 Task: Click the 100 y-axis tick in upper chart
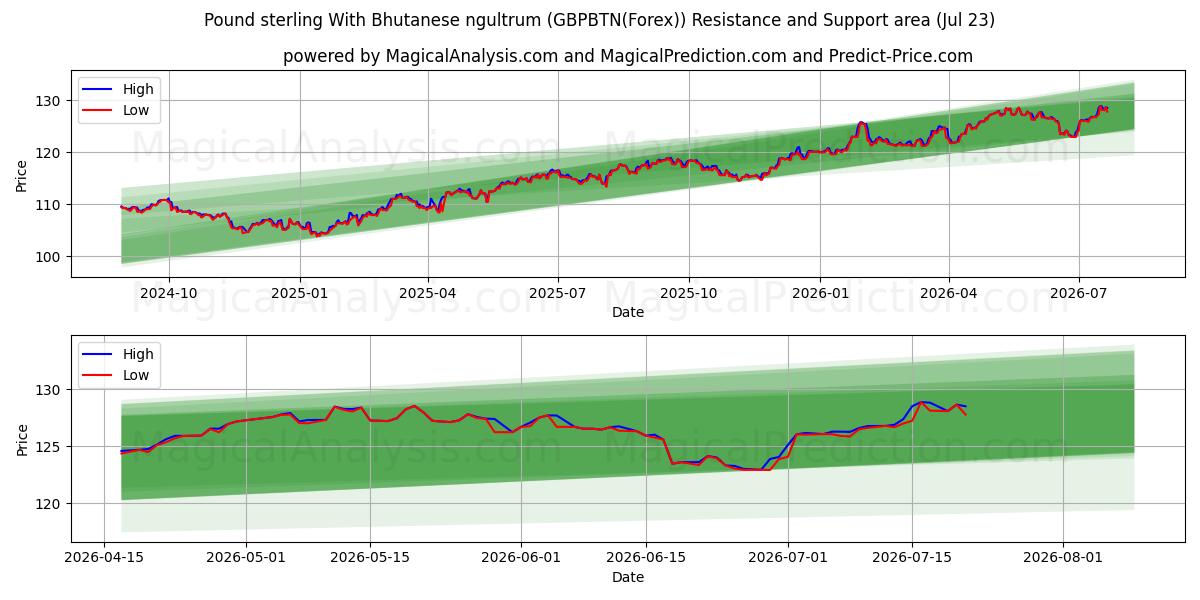[50, 257]
